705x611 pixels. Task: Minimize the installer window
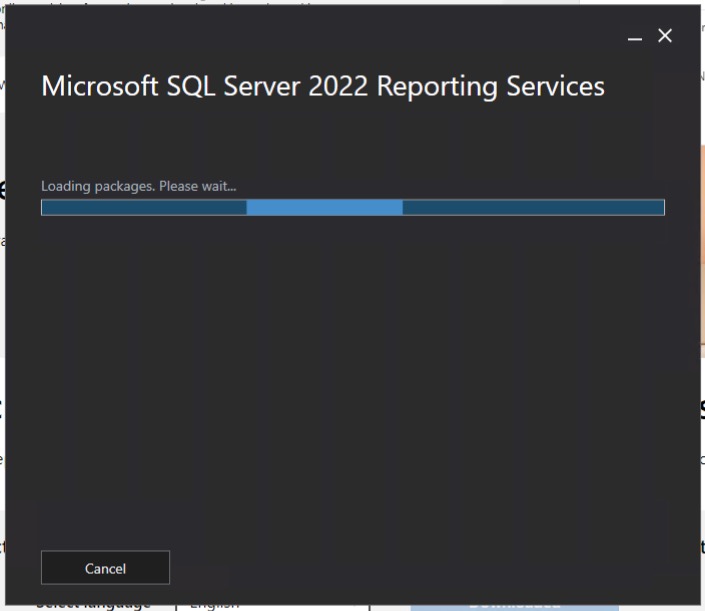tap(634, 37)
